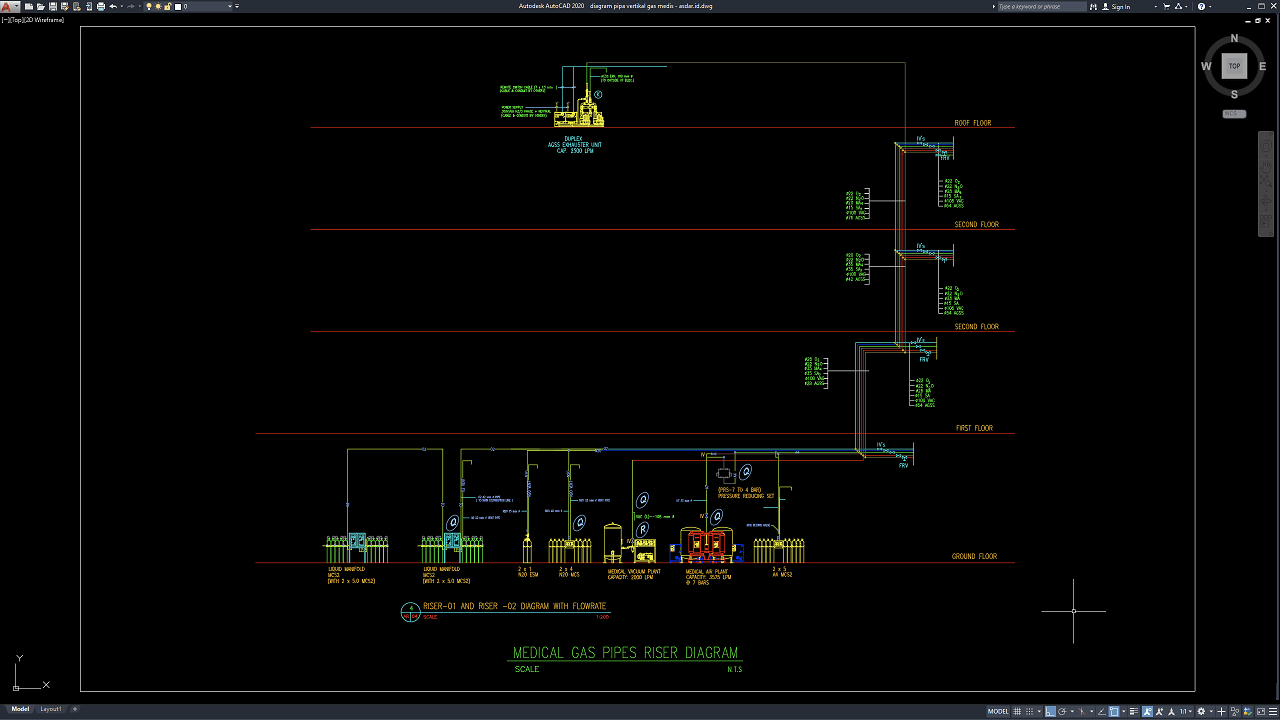Open the Autodesk App Store cart icon

coord(1165,7)
